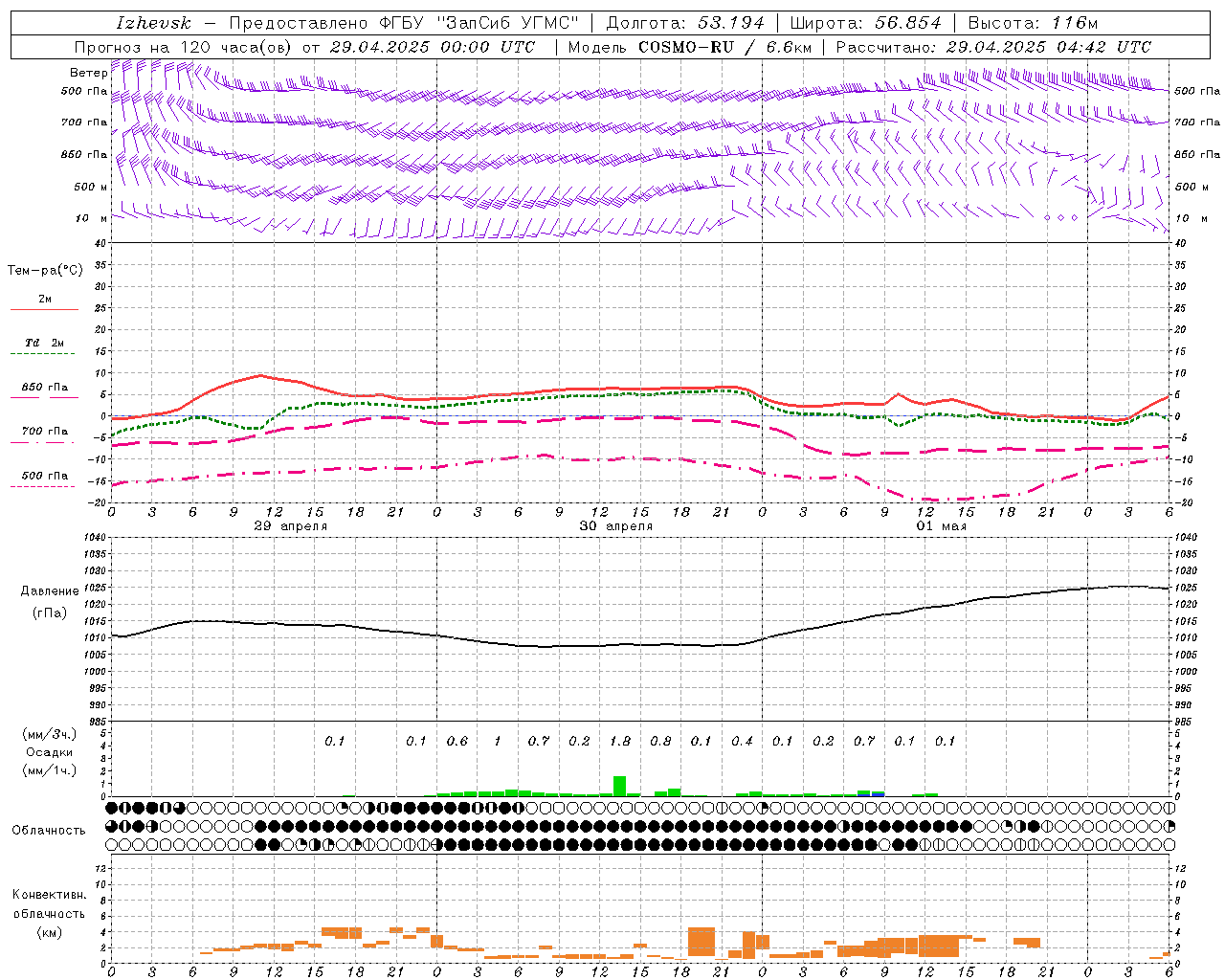
Task: Click the 1.8 precipitation amount value
Action: pyautogui.click(x=620, y=742)
